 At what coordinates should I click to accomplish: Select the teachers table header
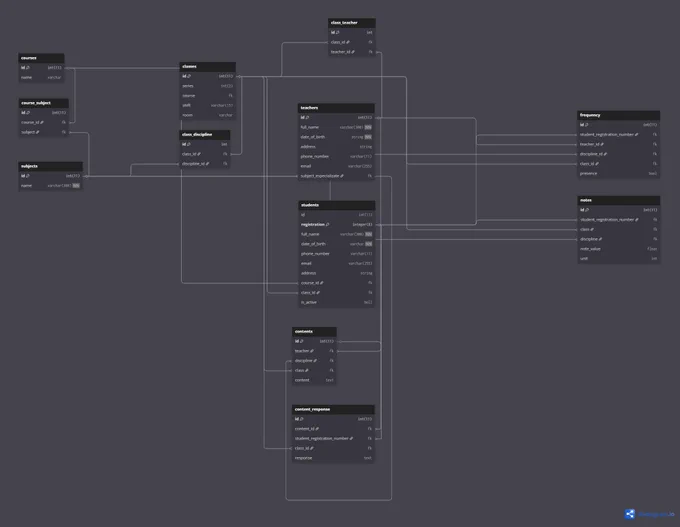tap(336, 108)
